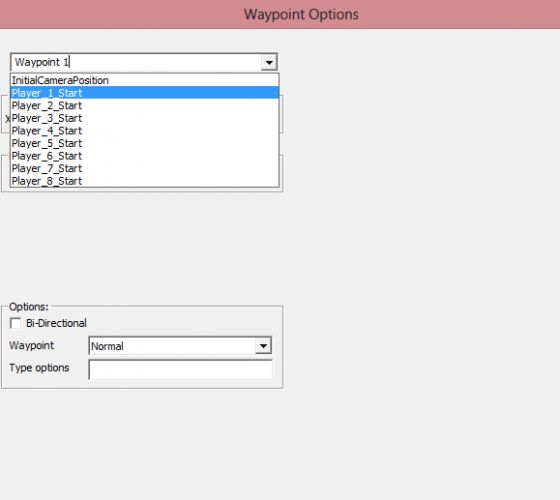560x500 pixels.
Task: Choose Player_5_Start from the list
Action: click(145, 143)
